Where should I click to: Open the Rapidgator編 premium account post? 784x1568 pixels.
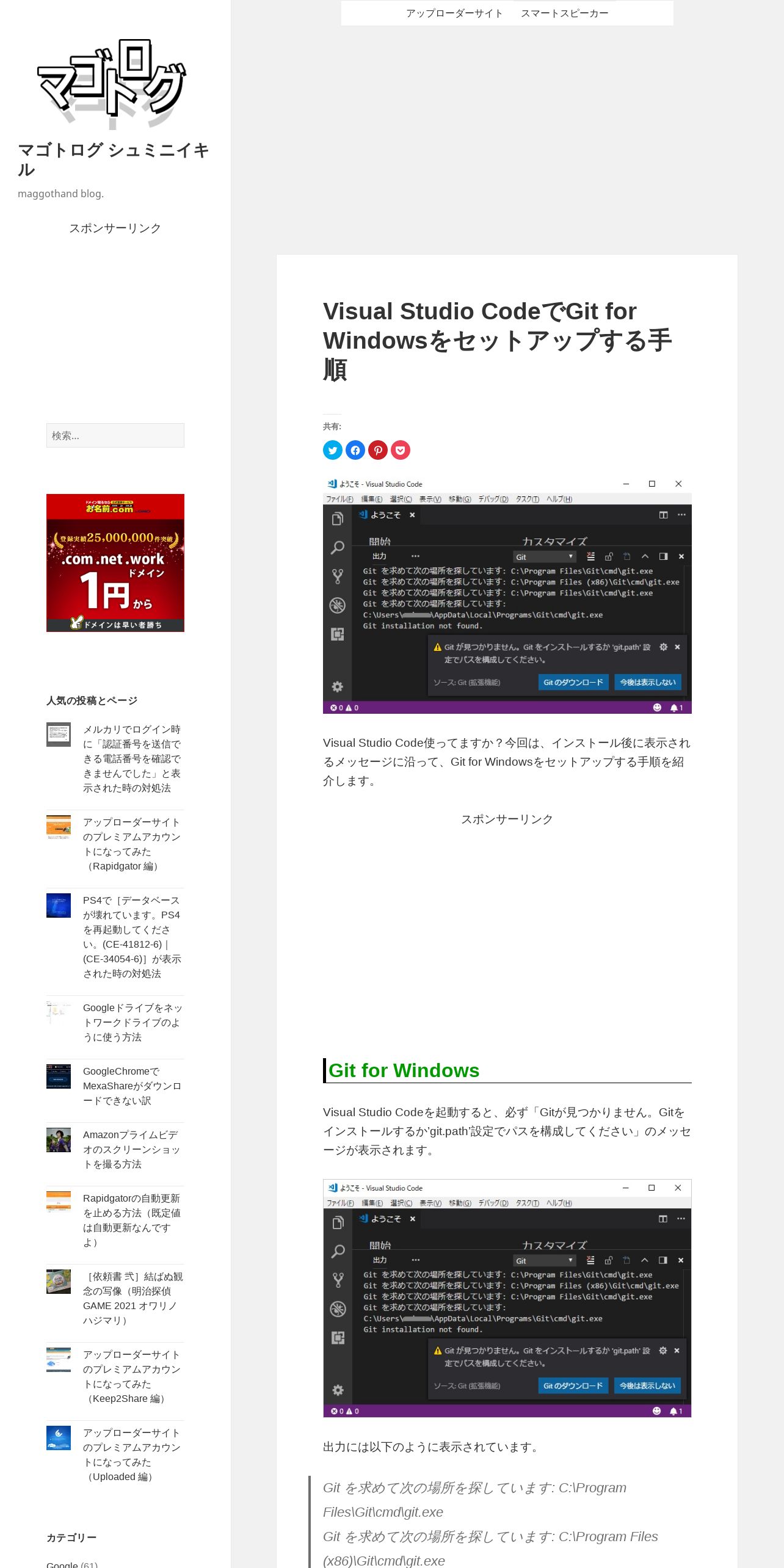point(132,844)
